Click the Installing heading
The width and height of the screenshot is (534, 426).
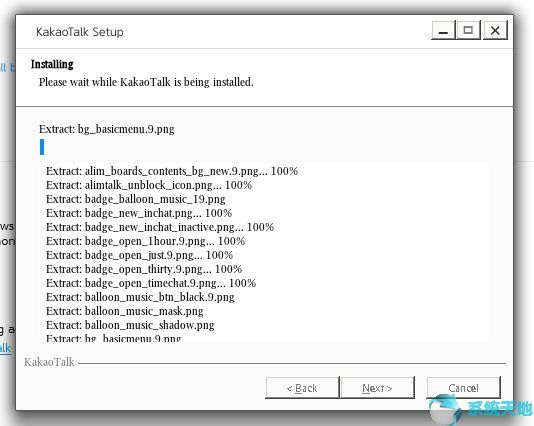[x=52, y=64]
